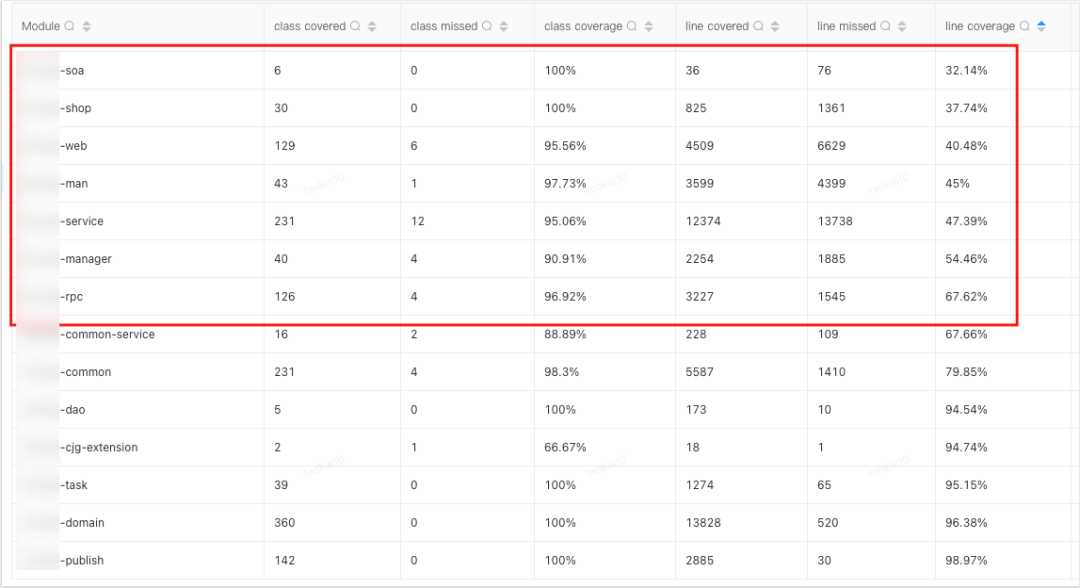This screenshot has height=588, width=1080.
Task: Select the -cjg-extension module row name
Action: point(98,448)
